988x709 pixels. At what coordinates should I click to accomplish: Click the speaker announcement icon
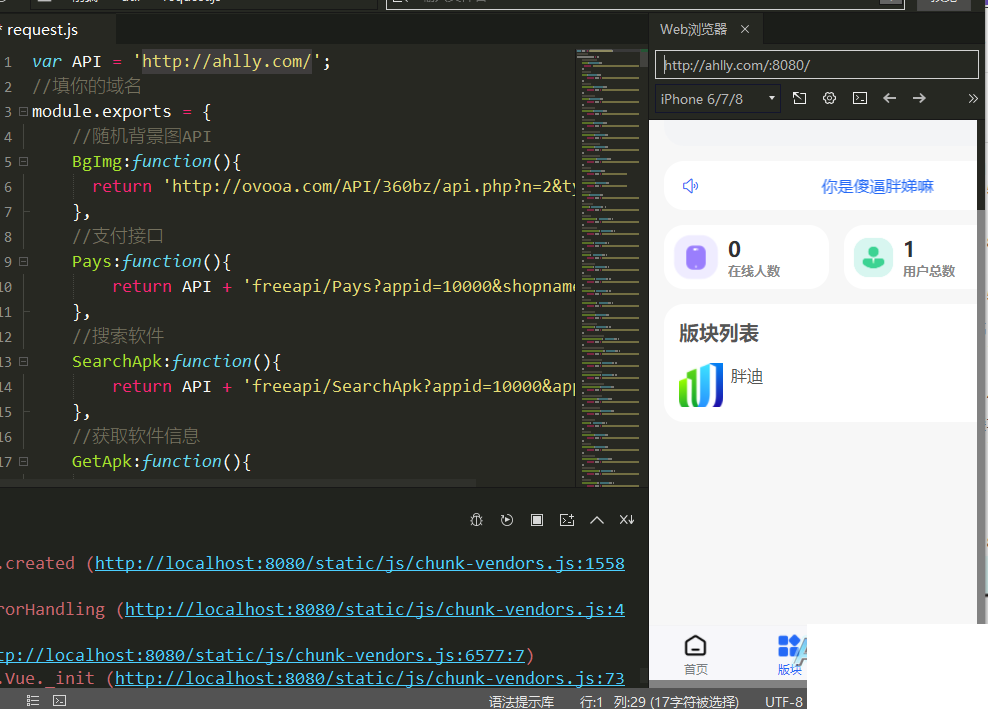pyautogui.click(x=691, y=185)
